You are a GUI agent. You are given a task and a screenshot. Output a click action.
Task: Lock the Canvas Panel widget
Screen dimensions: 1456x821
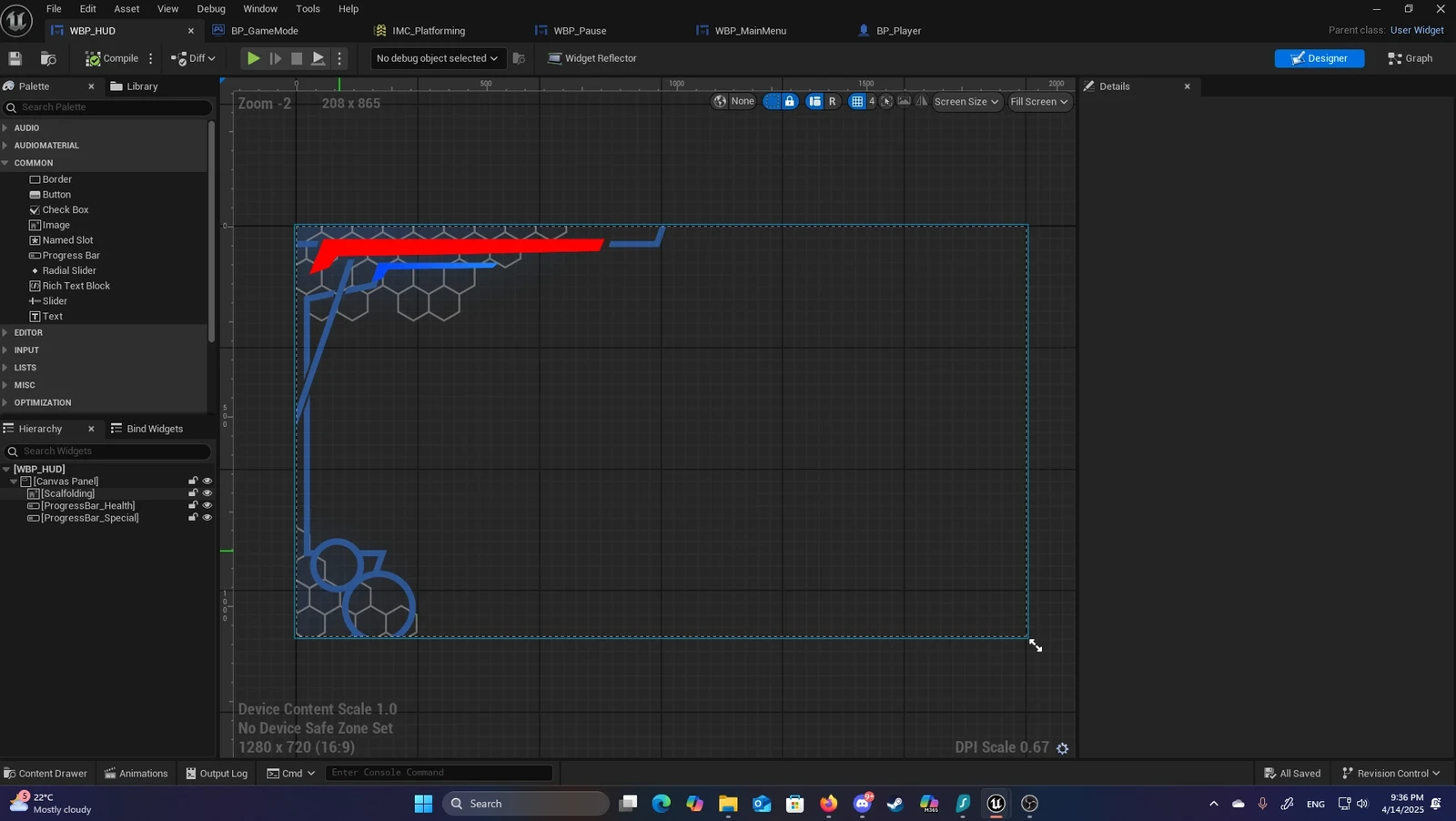(x=193, y=481)
